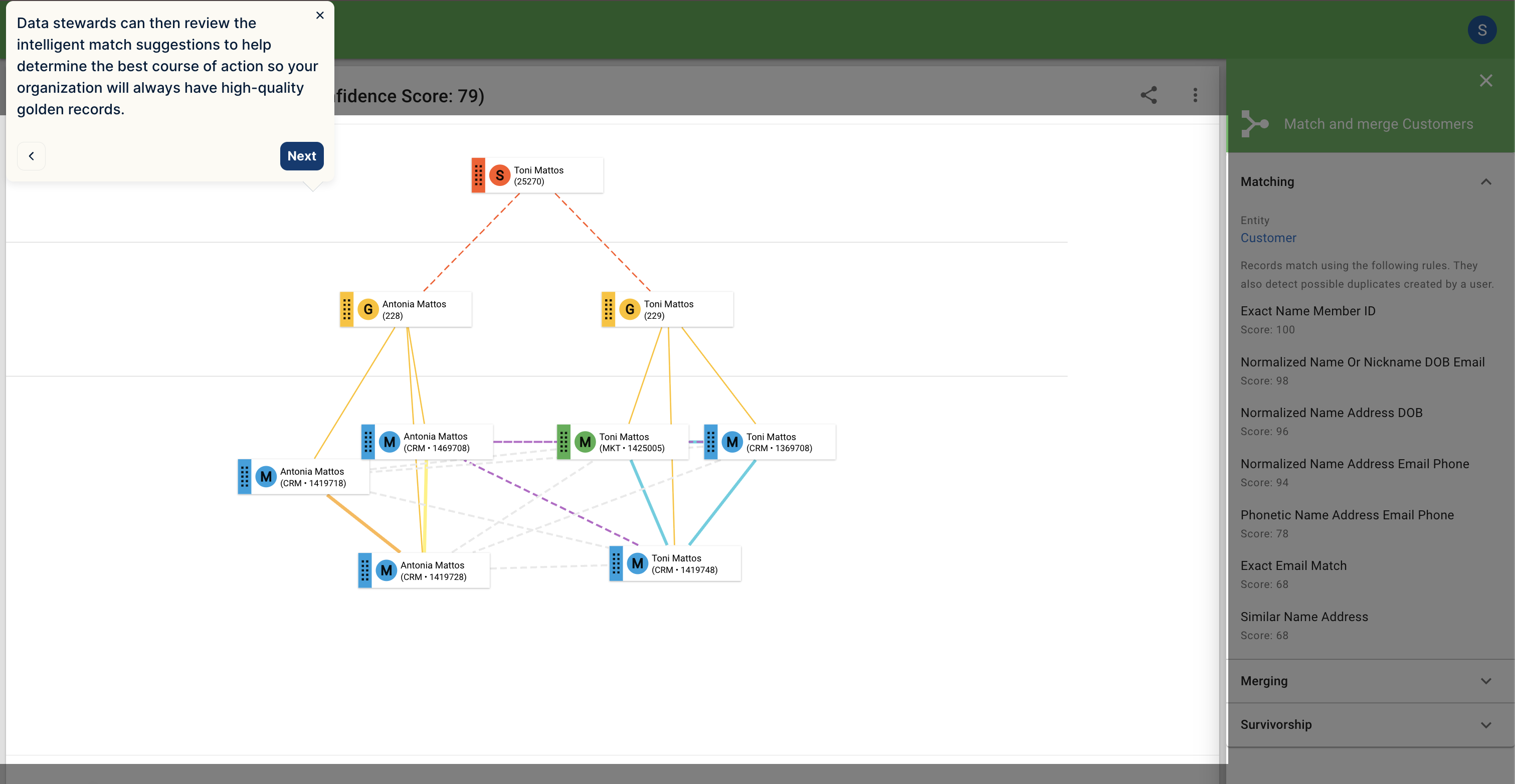The height and width of the screenshot is (784, 1515).
Task: Collapse the Matching section
Action: click(x=1486, y=182)
